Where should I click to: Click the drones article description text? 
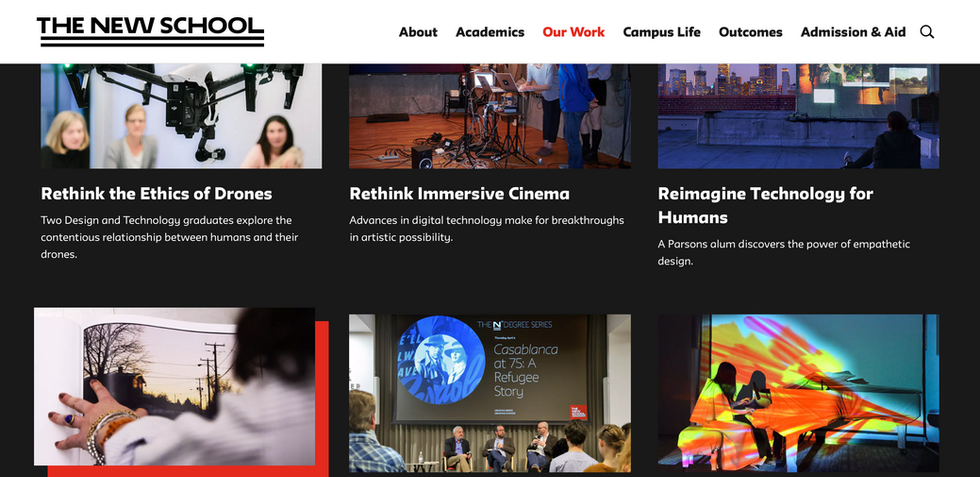click(169, 238)
